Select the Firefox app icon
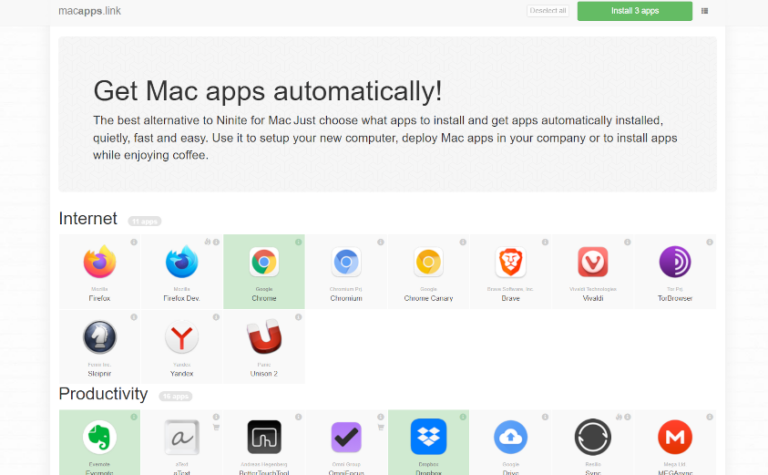The width and height of the screenshot is (768, 475). 99,262
